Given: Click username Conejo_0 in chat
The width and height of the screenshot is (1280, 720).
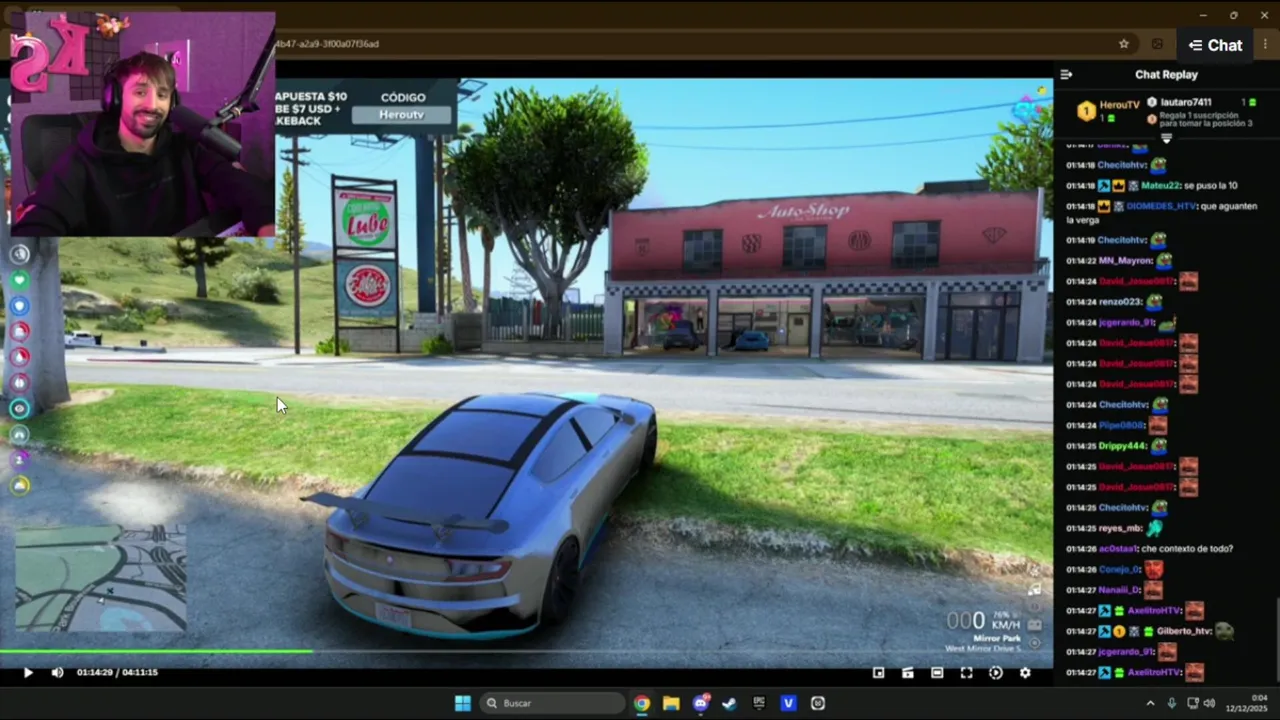Looking at the screenshot, I should (x=1120, y=570).
